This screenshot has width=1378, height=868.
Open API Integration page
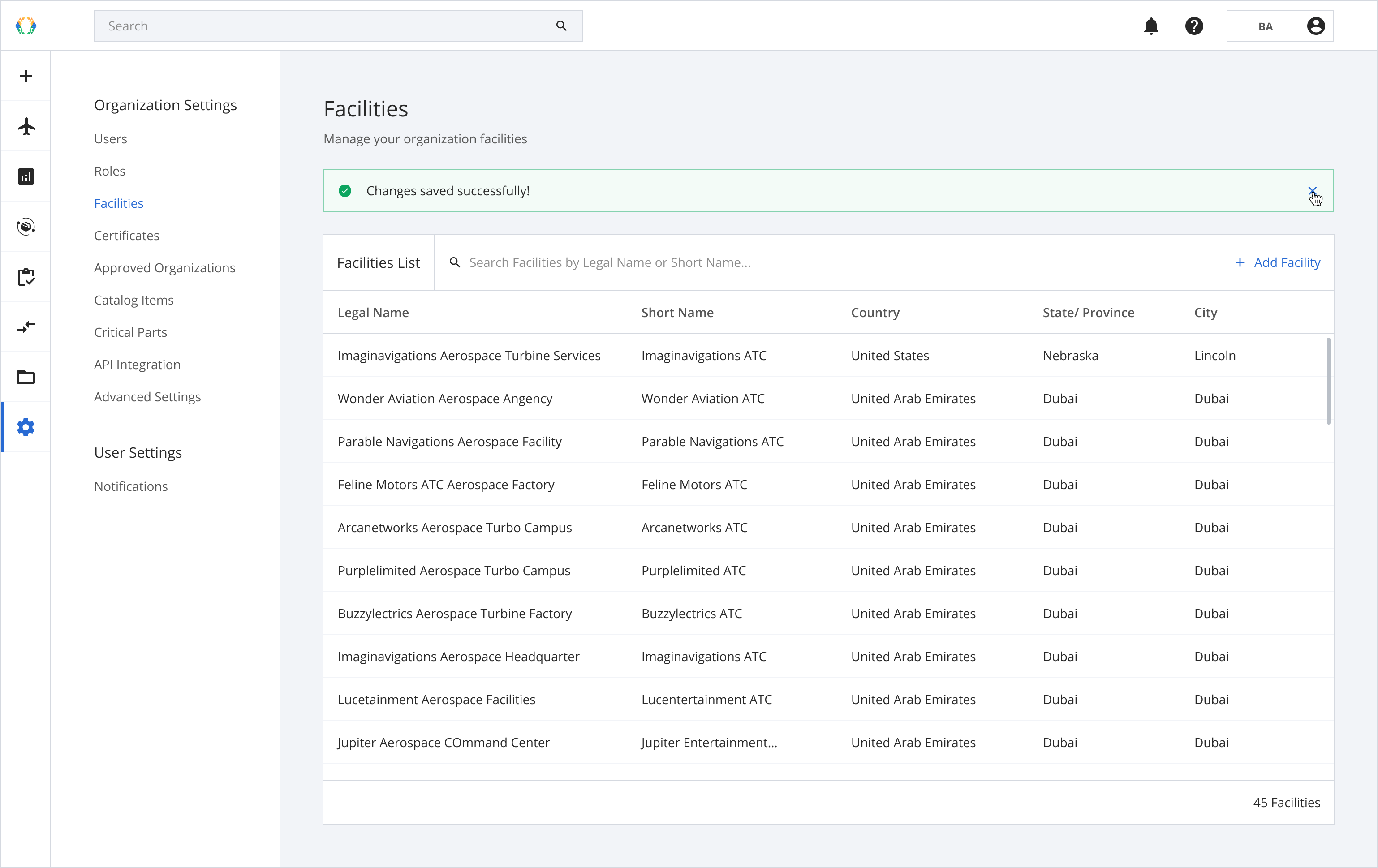click(x=138, y=365)
